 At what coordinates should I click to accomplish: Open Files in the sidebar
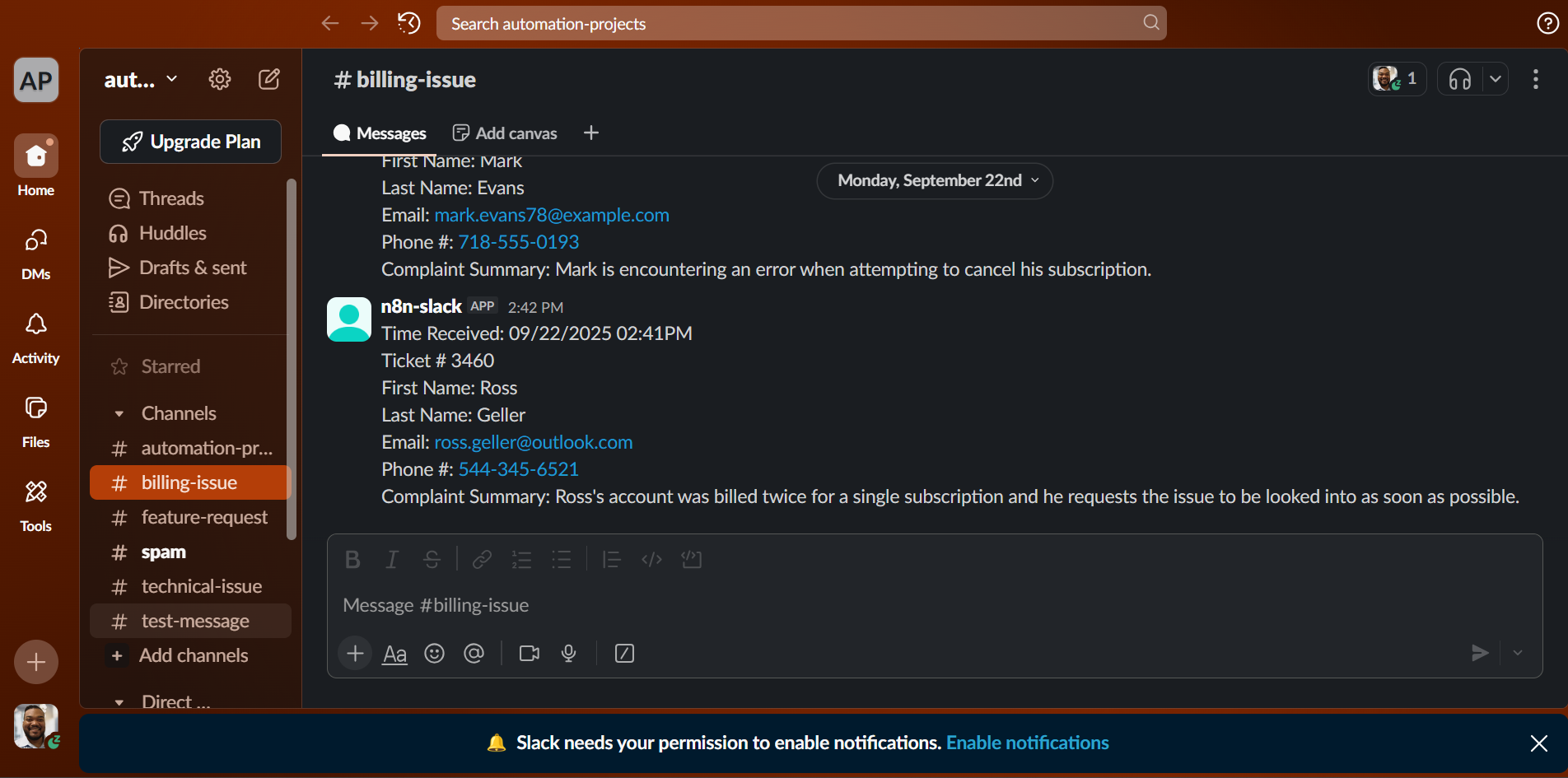tap(36, 422)
